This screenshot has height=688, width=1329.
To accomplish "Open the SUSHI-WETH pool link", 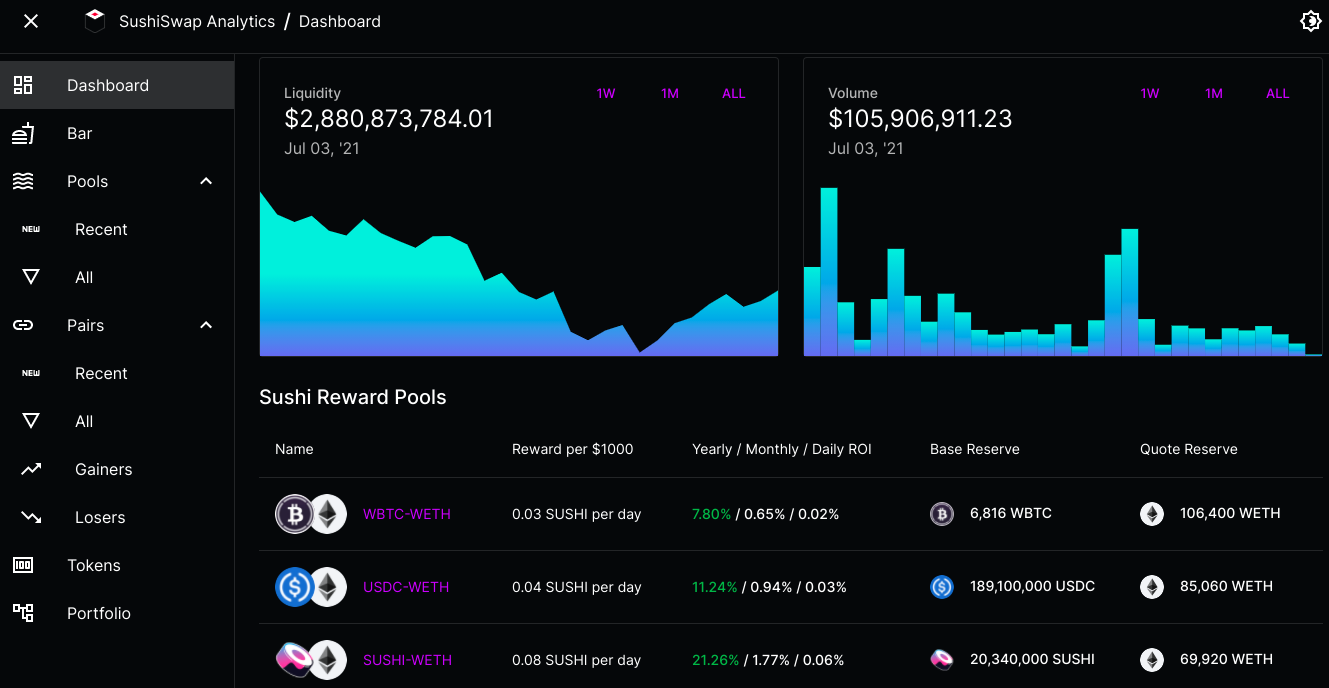I will point(407,660).
